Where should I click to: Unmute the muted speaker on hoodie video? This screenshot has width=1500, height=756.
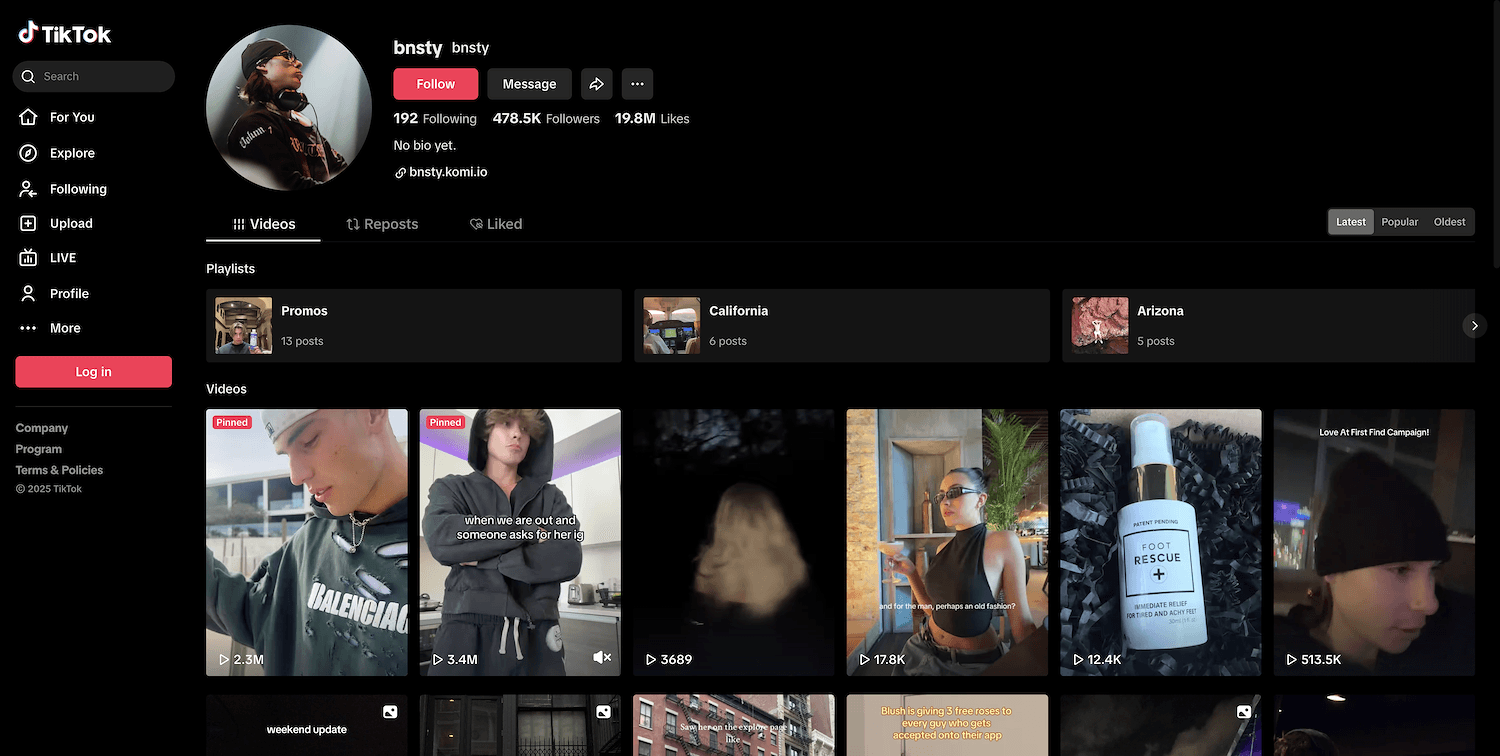pyautogui.click(x=601, y=658)
